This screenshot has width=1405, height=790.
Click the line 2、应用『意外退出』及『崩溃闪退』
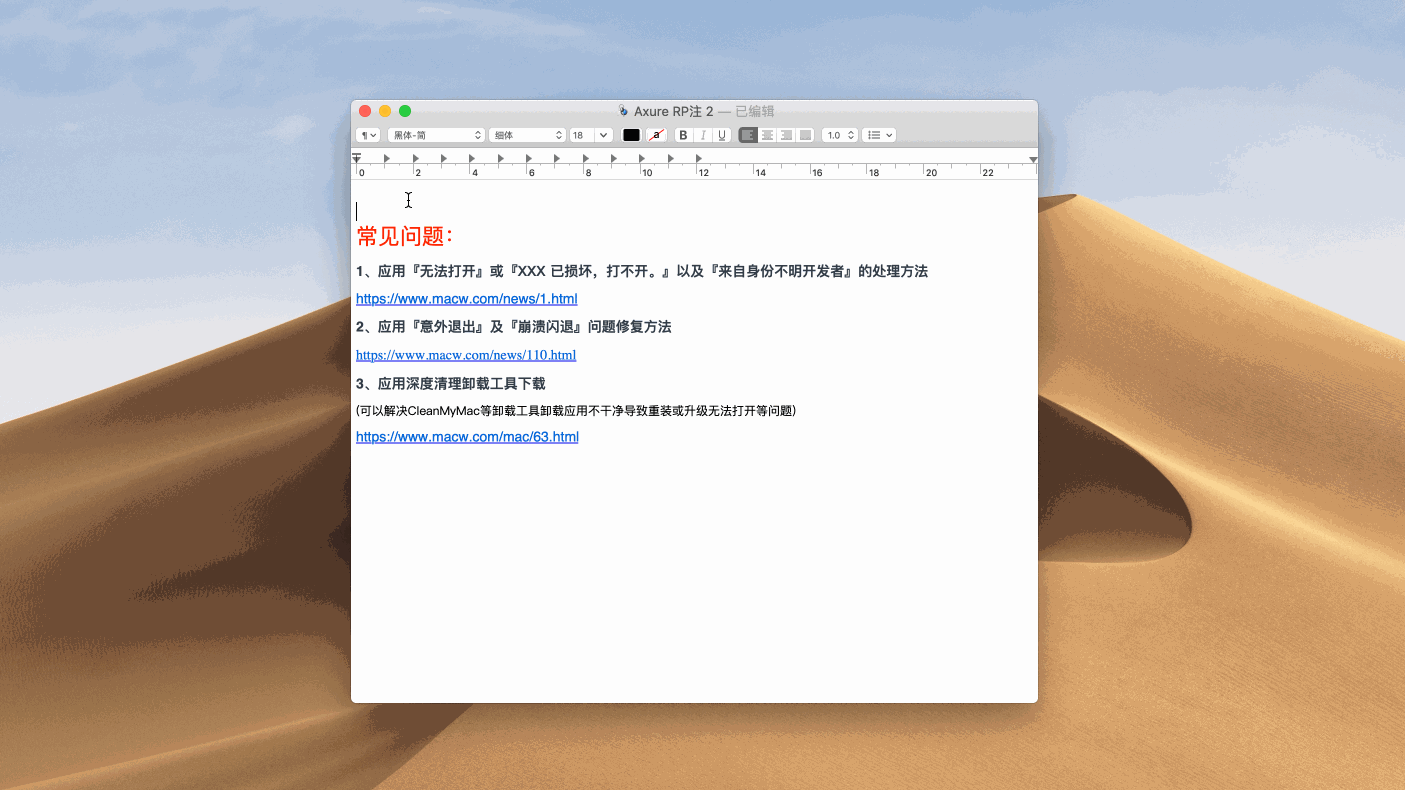point(514,327)
